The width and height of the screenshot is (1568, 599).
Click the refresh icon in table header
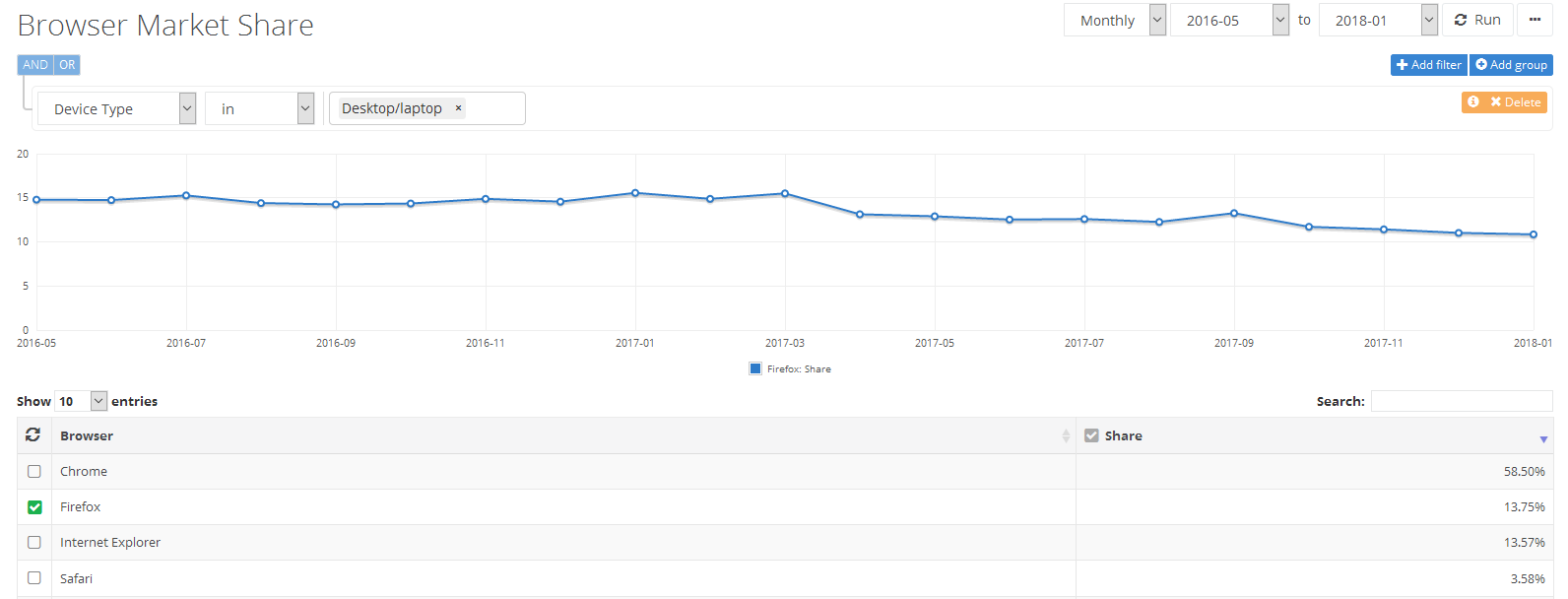click(x=33, y=434)
